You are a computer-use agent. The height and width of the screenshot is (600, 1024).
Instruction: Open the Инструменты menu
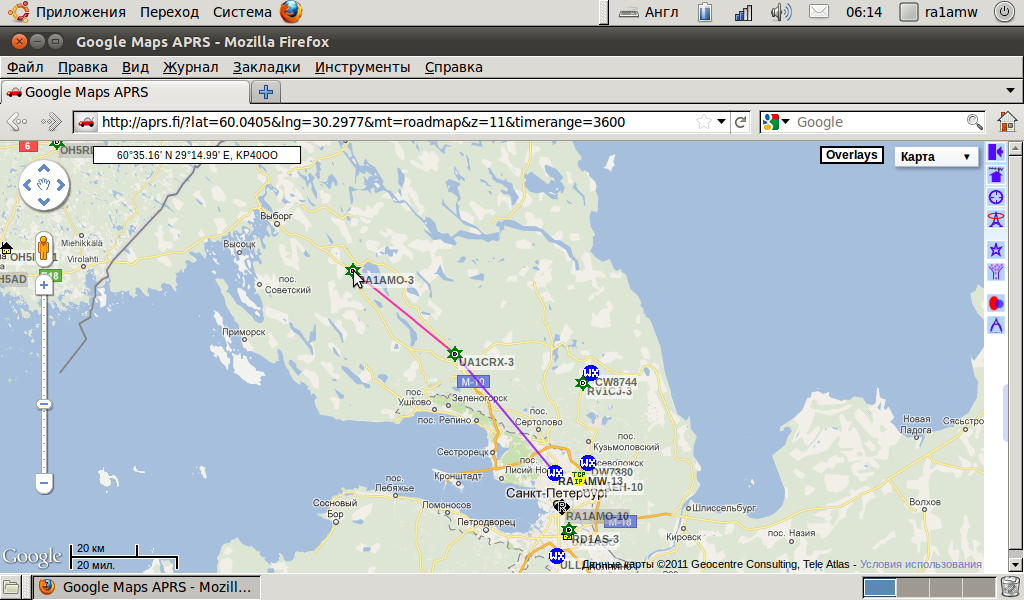coord(362,67)
